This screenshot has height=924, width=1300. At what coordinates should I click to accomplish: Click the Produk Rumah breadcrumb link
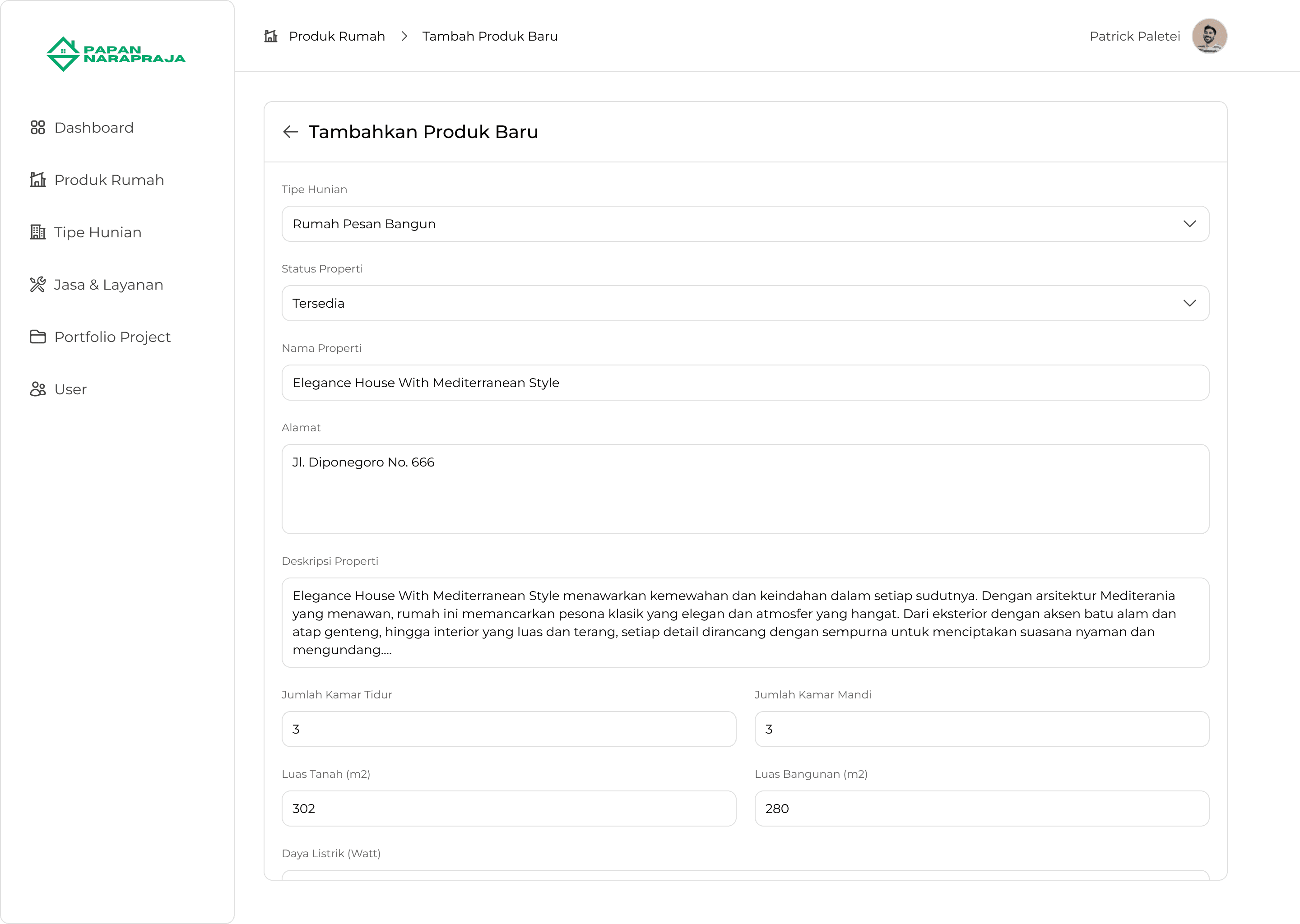point(337,37)
